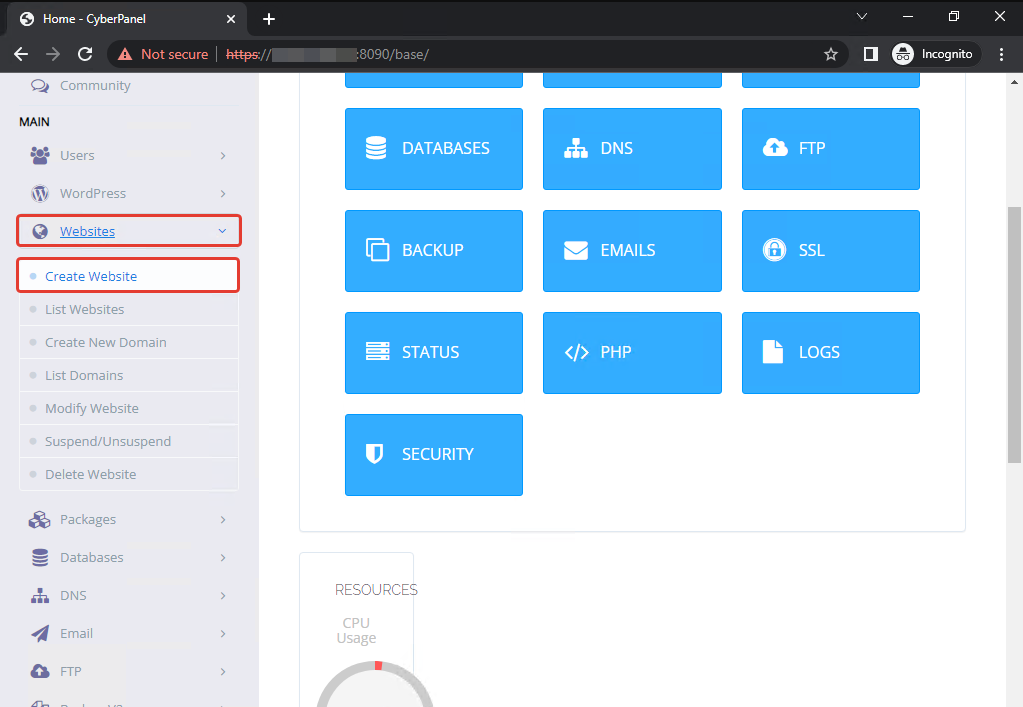This screenshot has width=1023, height=707.
Task: Click the browser forward arrow
Action: coord(53,54)
